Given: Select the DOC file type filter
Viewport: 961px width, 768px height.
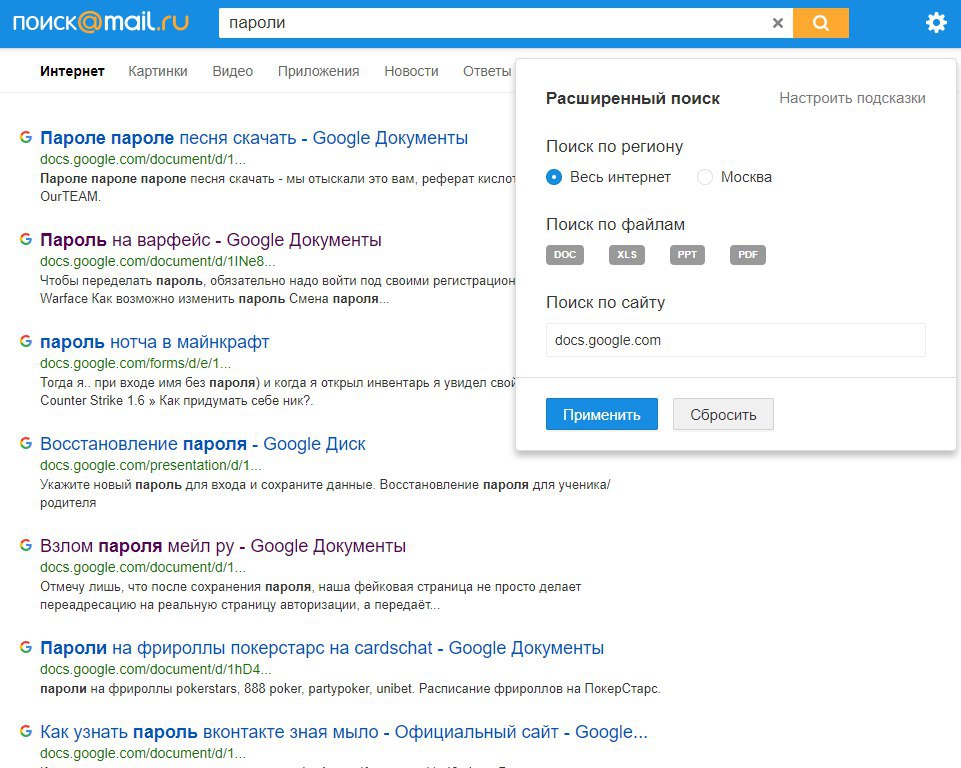Looking at the screenshot, I should (x=564, y=254).
